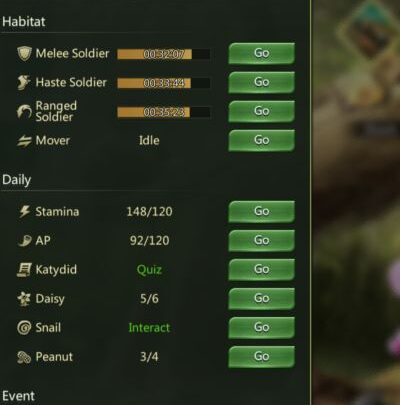Image resolution: width=400 pixels, height=405 pixels.
Task: Click the Haste Soldier winged boot icon
Action: pyautogui.click(x=24, y=82)
